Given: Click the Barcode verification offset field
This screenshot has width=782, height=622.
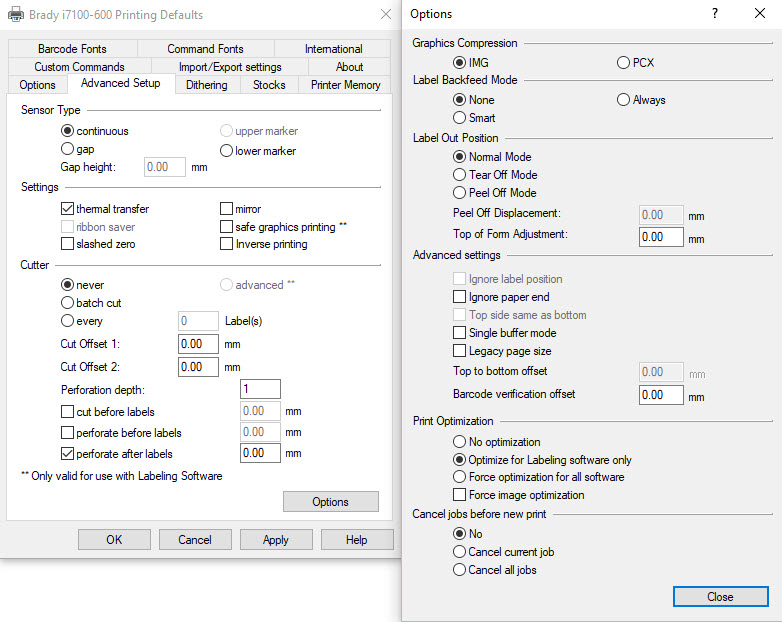Looking at the screenshot, I should pos(661,395).
